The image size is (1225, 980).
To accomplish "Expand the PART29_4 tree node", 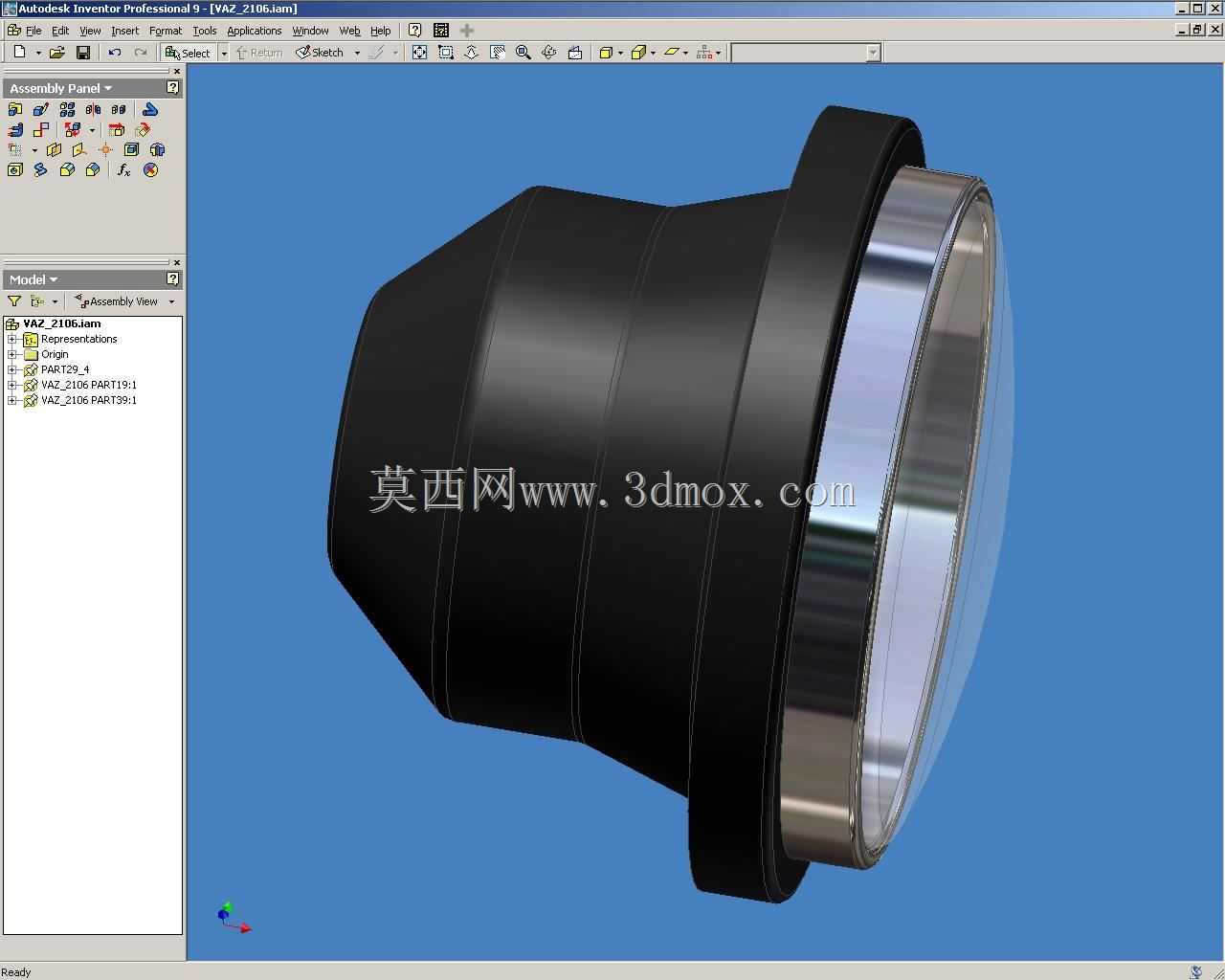I will pyautogui.click(x=12, y=370).
